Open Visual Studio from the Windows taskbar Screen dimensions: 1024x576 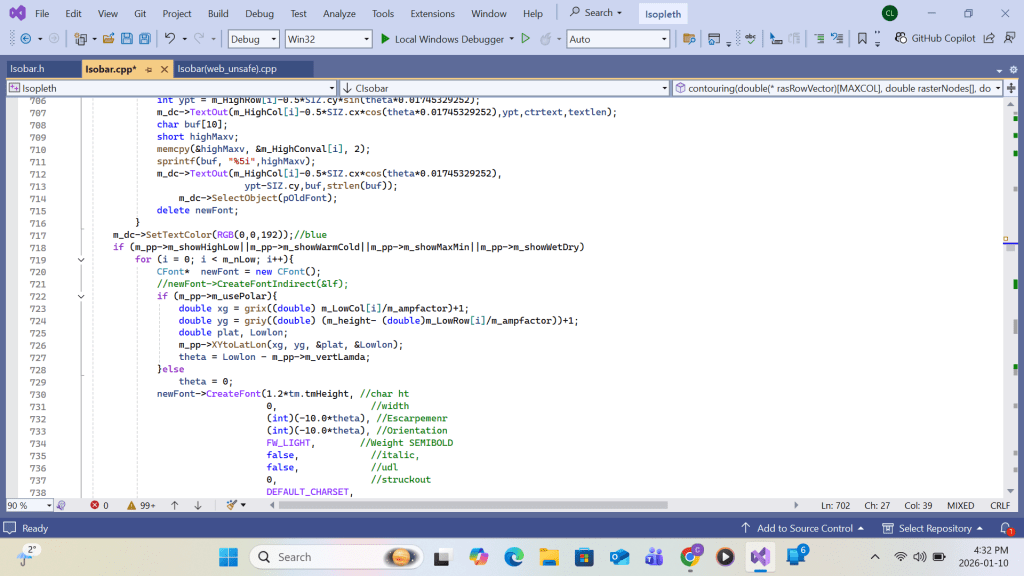[x=760, y=556]
